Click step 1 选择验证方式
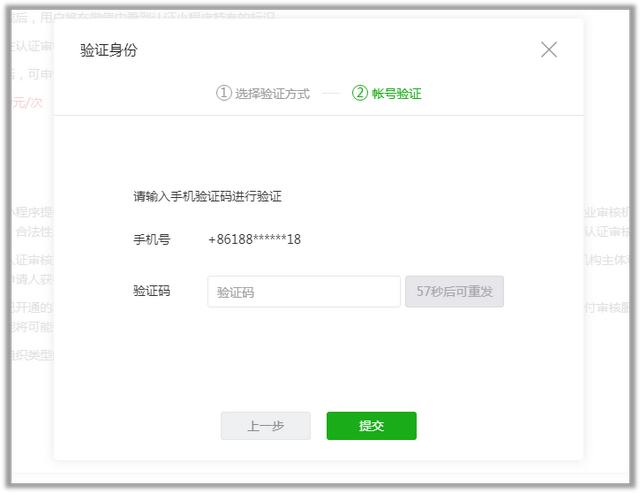The height and width of the screenshot is (493, 640). coord(263,93)
